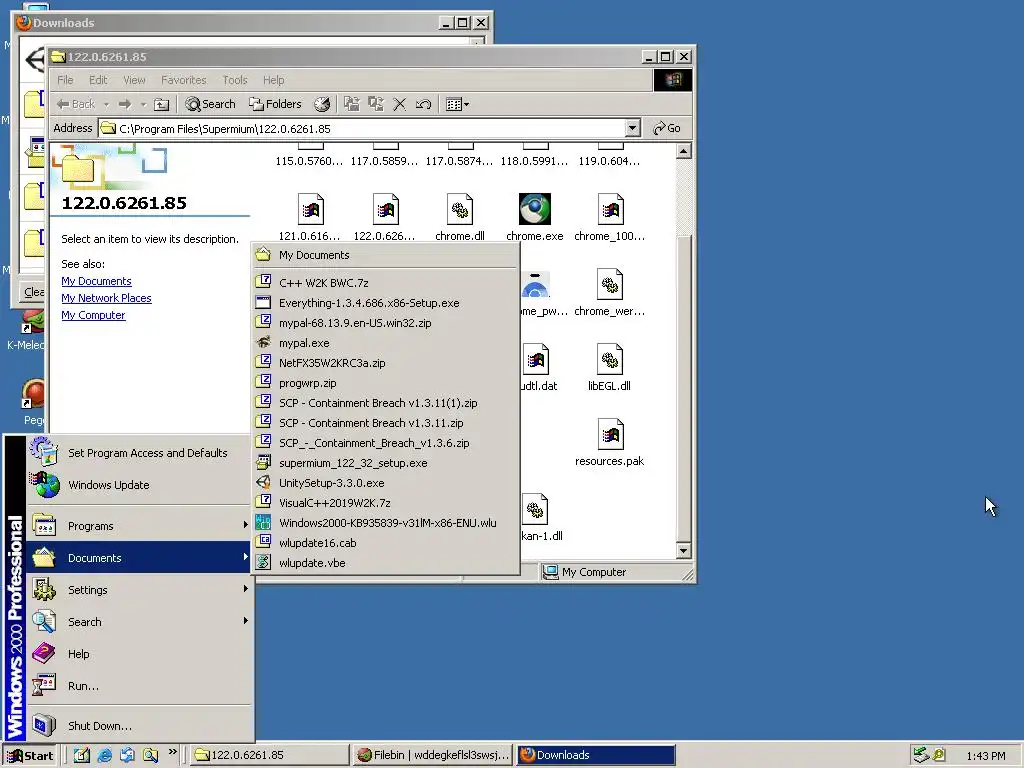Click the Move To toolbar icon
This screenshot has height=768, width=1024.
[x=352, y=104]
